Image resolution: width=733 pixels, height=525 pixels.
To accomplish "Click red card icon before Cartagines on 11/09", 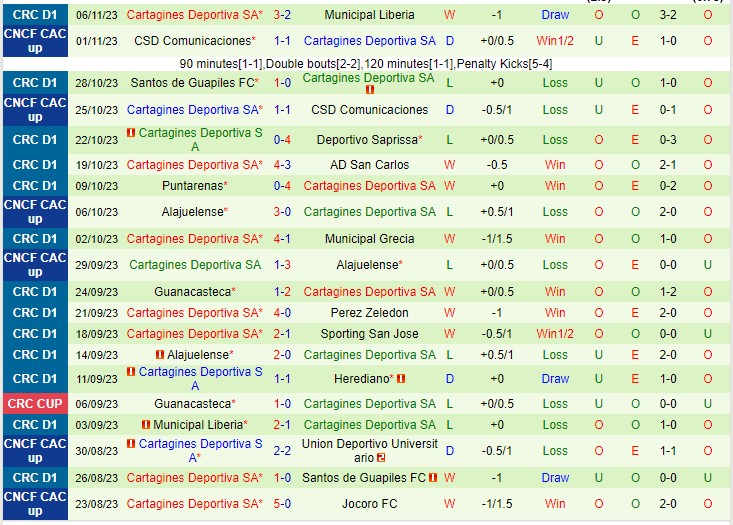I will pos(131,372).
